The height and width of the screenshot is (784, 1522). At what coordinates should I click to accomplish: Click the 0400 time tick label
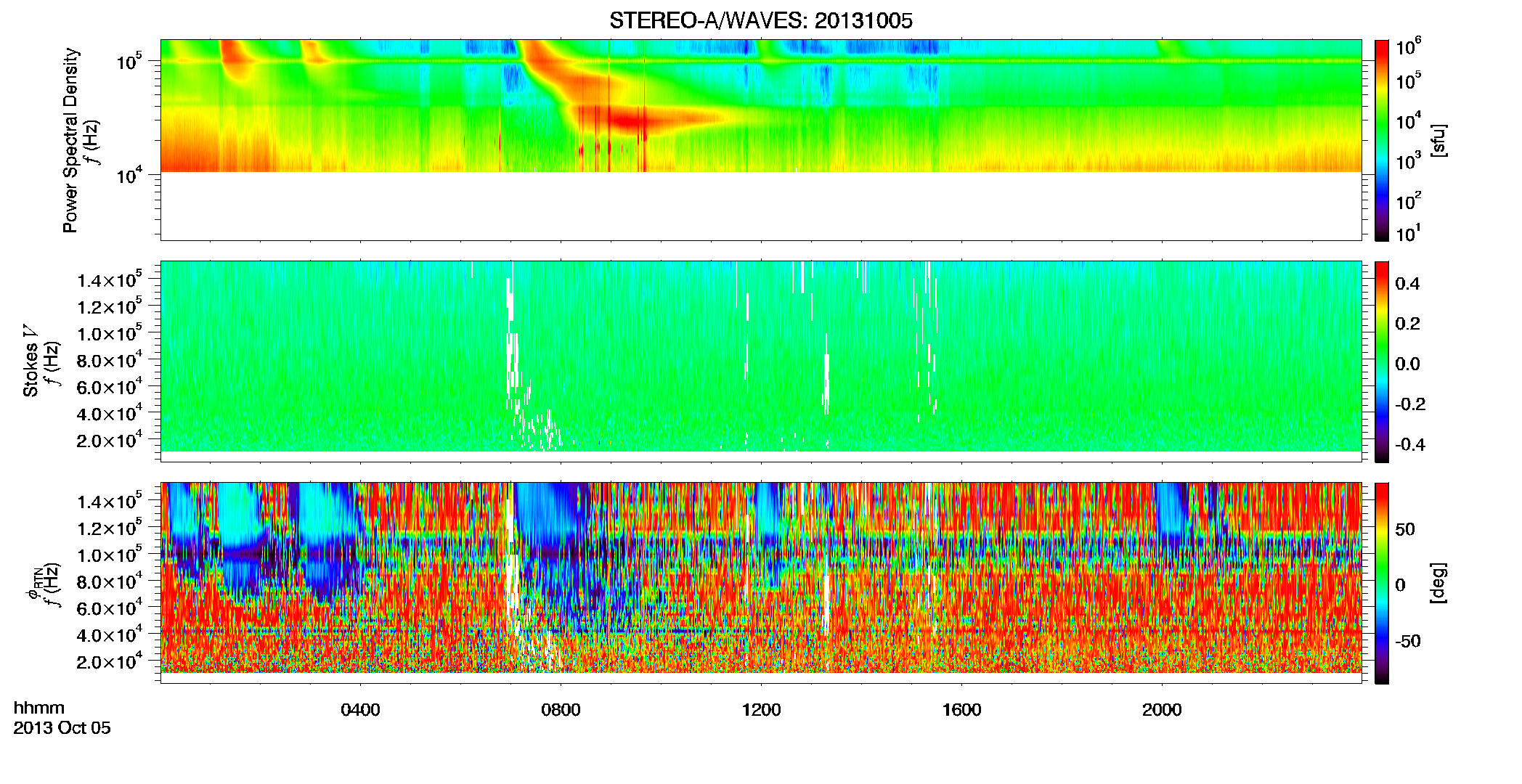click(360, 710)
